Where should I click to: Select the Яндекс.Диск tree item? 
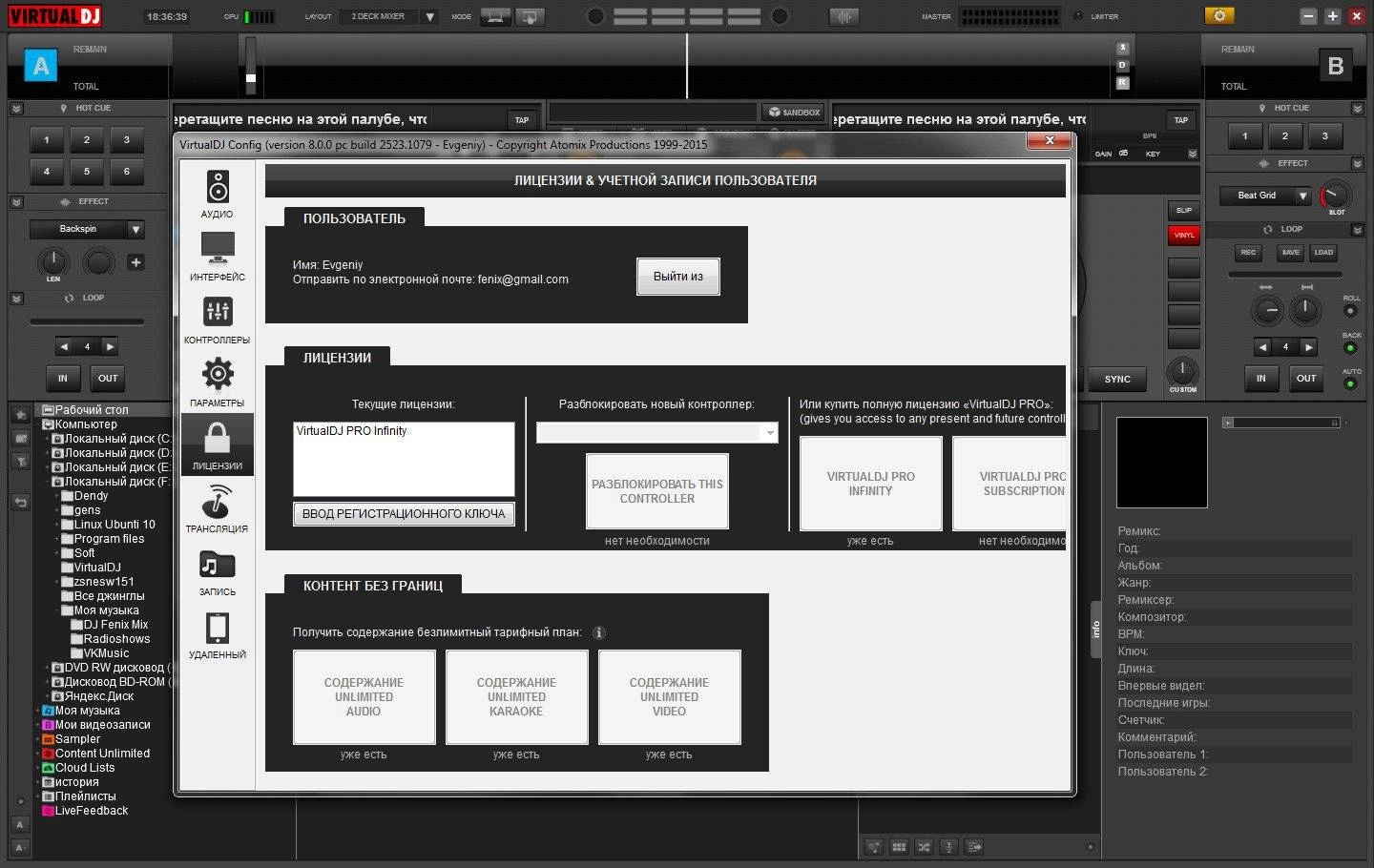point(93,696)
